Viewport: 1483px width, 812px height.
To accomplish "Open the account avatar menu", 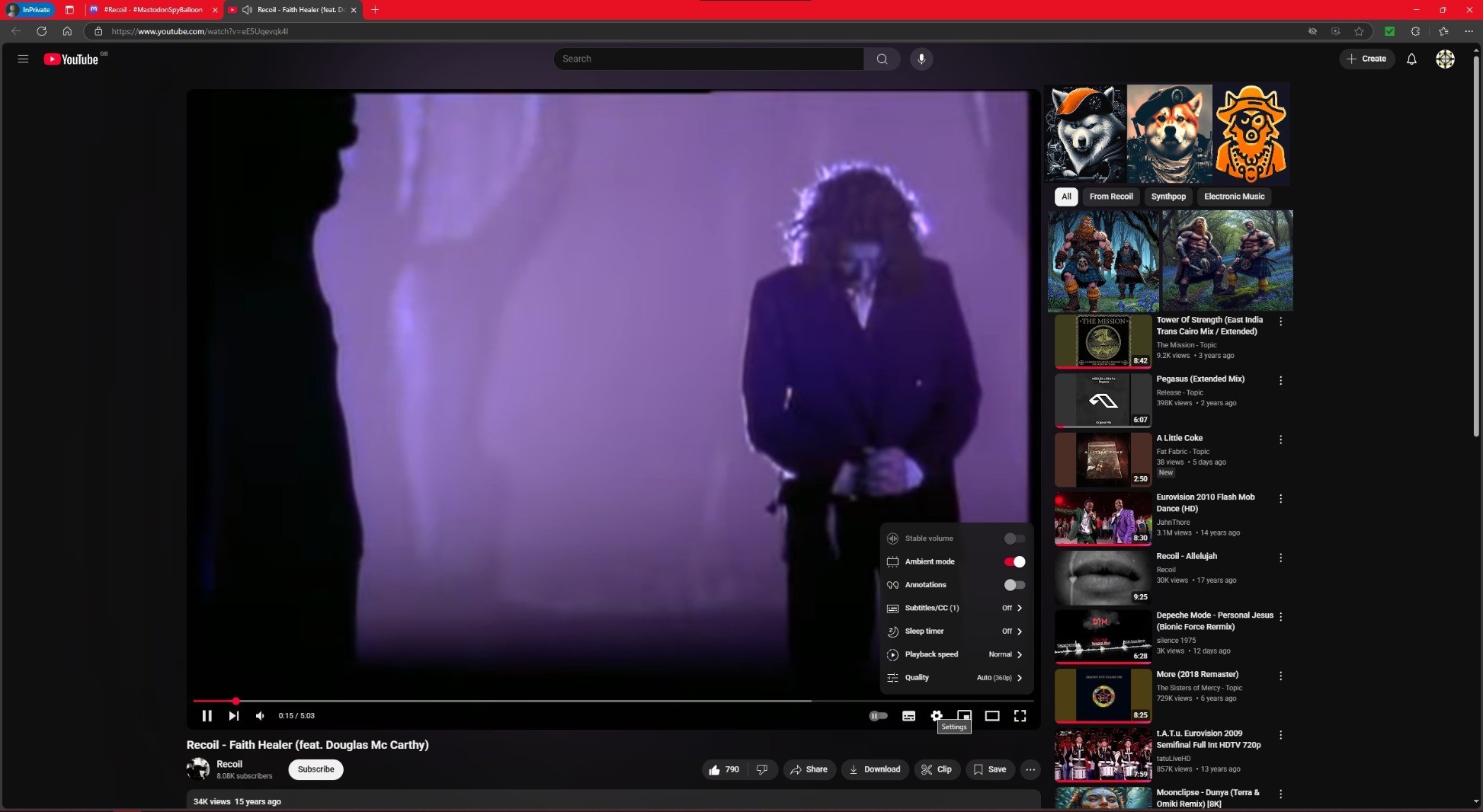I will (1445, 59).
